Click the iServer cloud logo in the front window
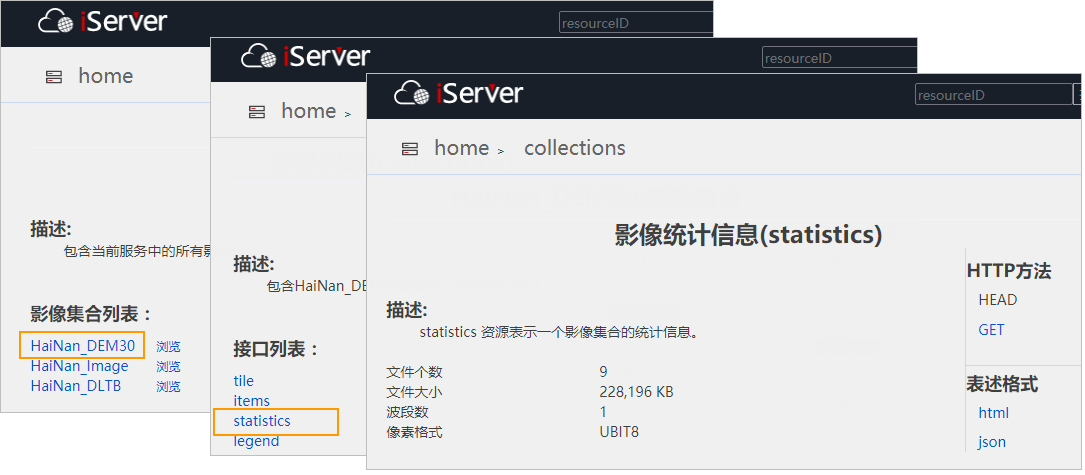 pos(412,94)
